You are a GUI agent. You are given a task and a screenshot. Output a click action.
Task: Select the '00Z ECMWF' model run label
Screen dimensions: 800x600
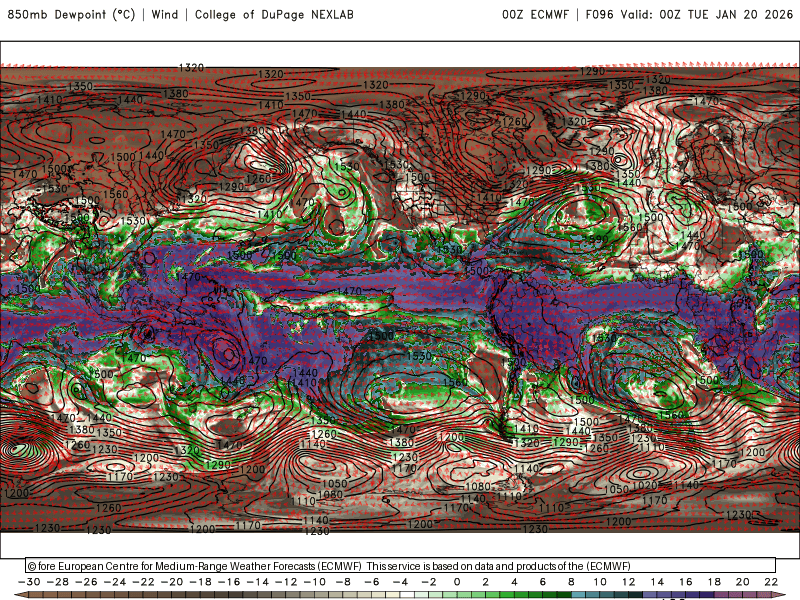click(x=535, y=14)
